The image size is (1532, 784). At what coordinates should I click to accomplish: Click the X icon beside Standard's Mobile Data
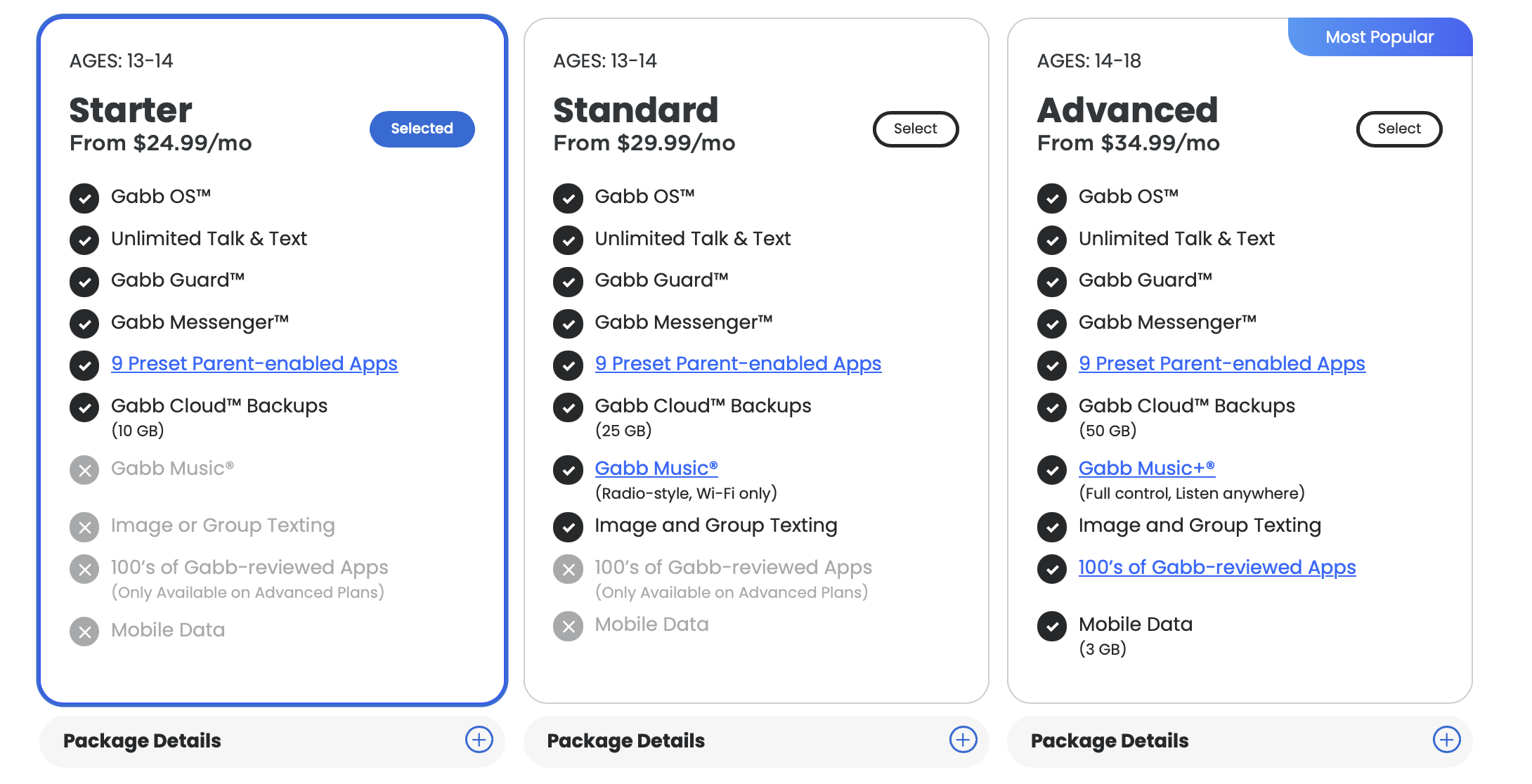(x=568, y=626)
